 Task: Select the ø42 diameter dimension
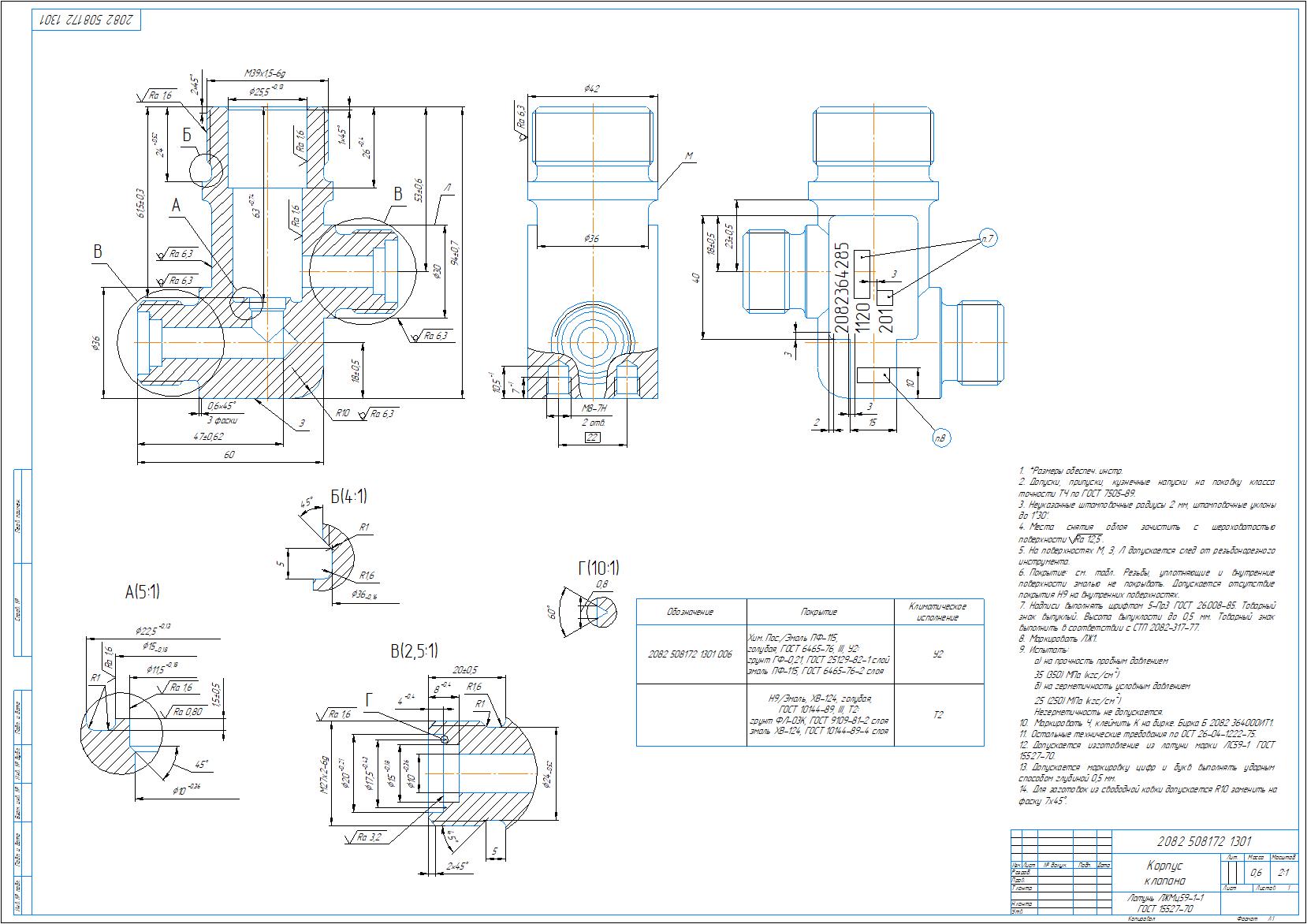click(592, 89)
